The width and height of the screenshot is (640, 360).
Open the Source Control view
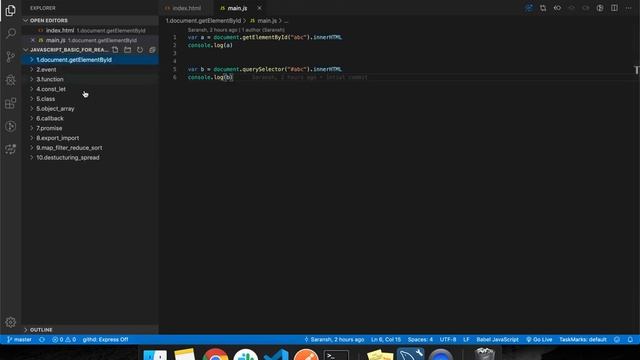click(11, 56)
